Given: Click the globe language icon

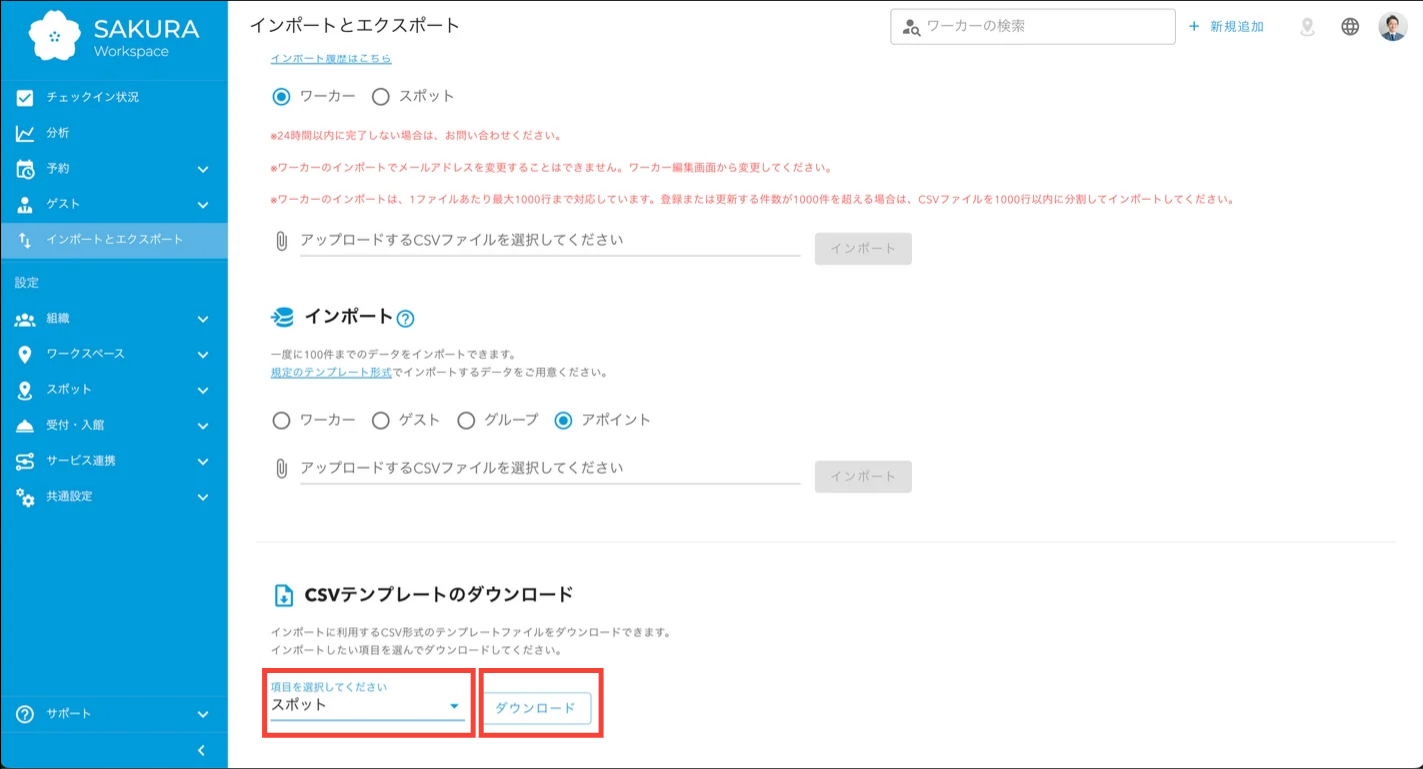Looking at the screenshot, I should coord(1350,27).
